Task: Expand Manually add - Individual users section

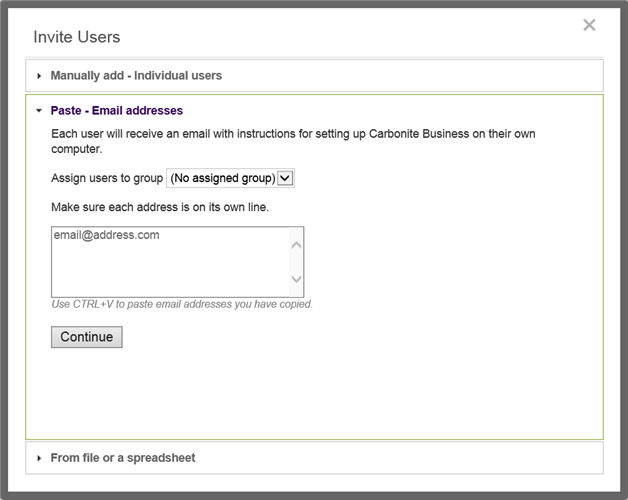Action: [314, 76]
